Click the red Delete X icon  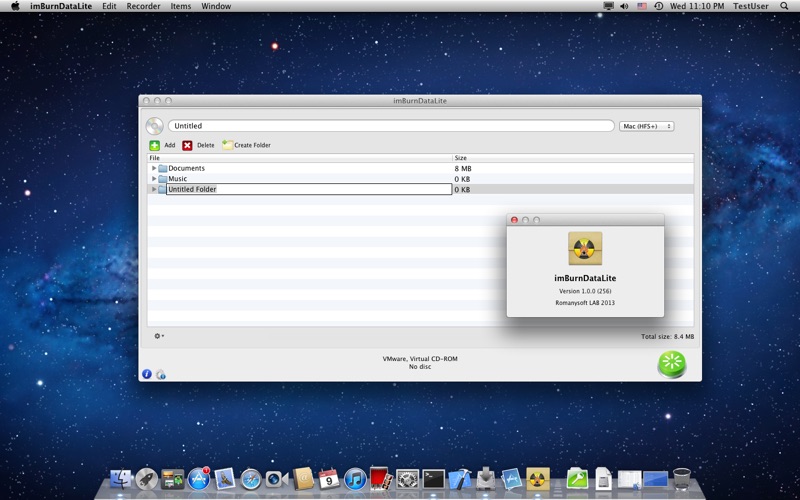[x=187, y=145]
